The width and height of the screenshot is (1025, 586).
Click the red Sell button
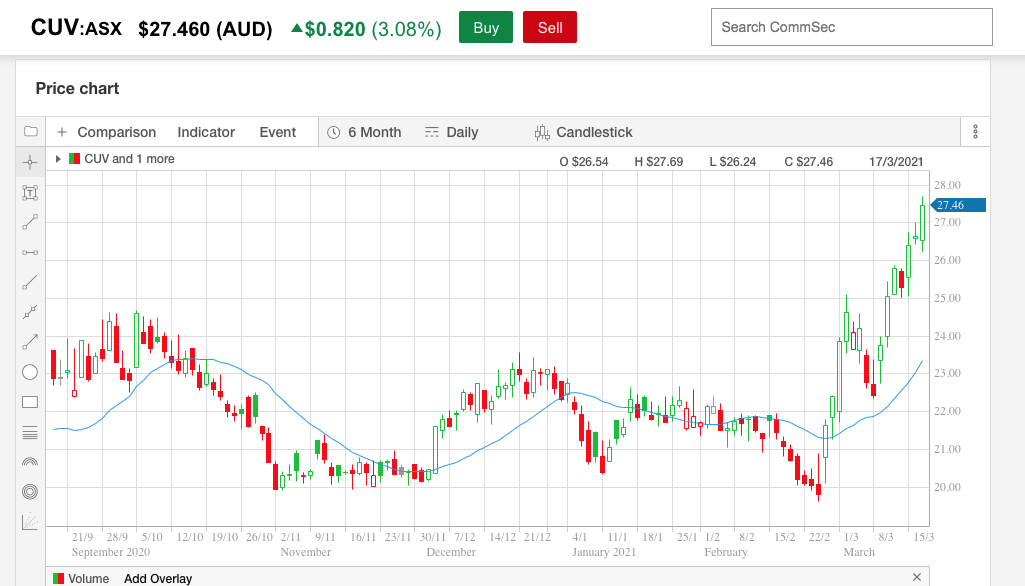pos(550,28)
